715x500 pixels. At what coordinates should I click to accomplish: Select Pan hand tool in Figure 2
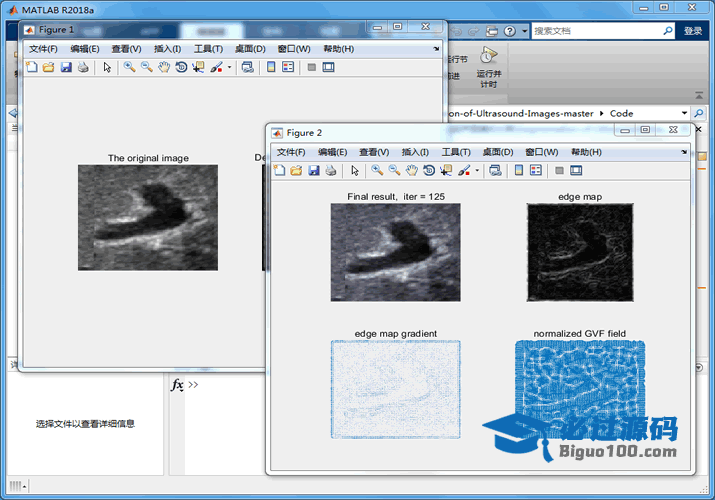click(x=412, y=170)
